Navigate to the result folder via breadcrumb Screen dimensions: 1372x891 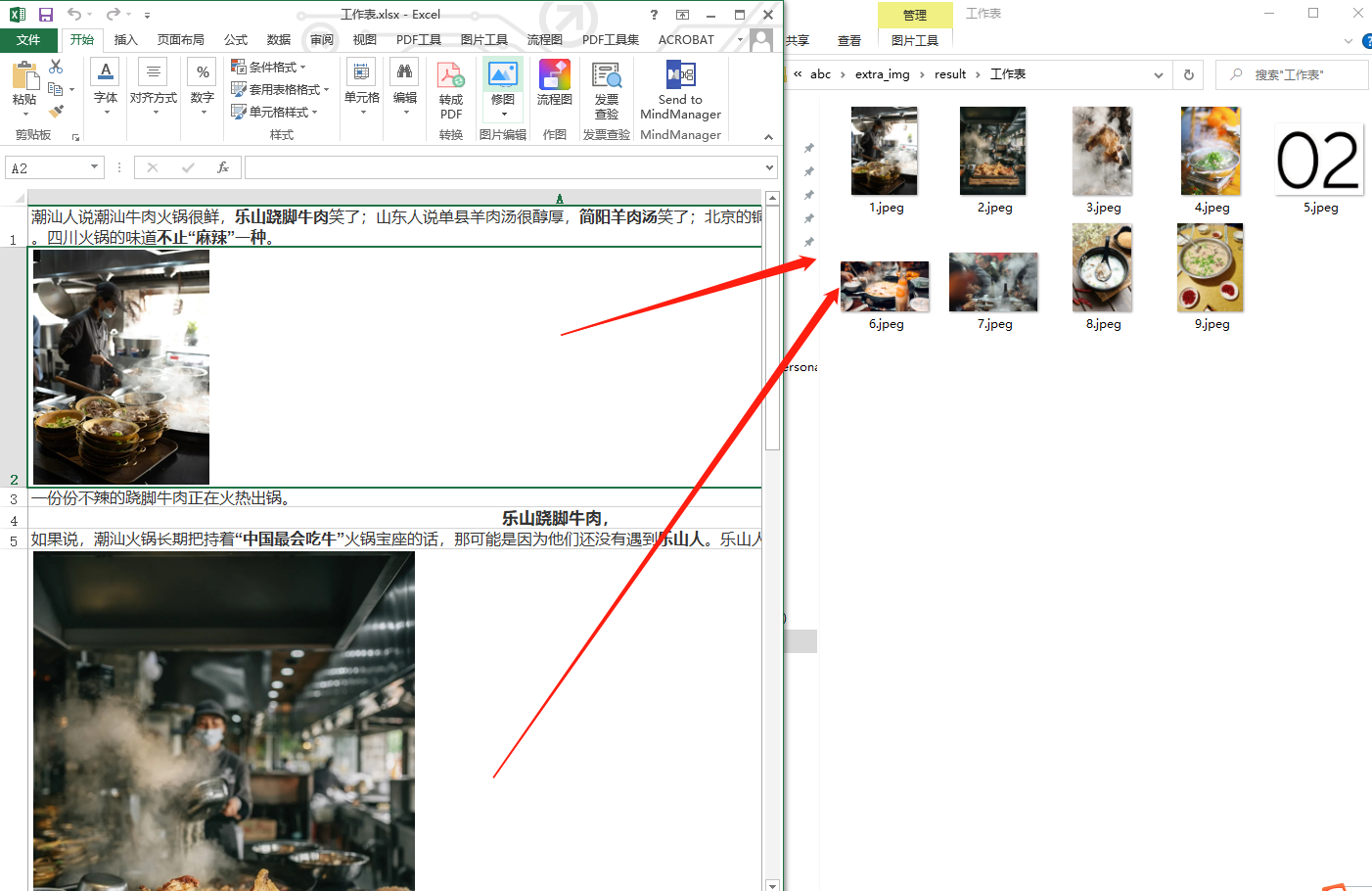pyautogui.click(x=950, y=73)
